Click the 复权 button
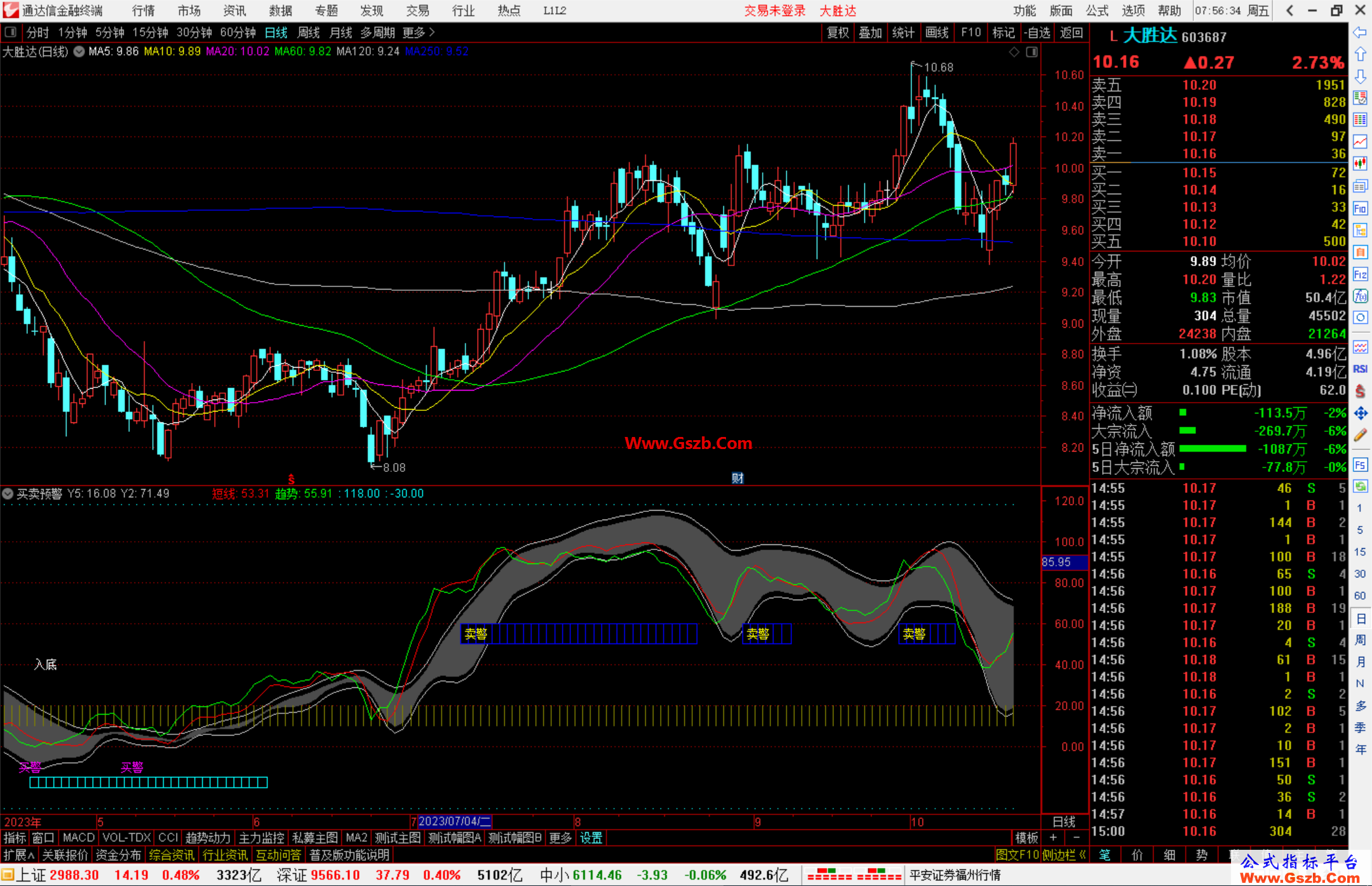Image resolution: width=1372 pixels, height=886 pixels. (837, 32)
